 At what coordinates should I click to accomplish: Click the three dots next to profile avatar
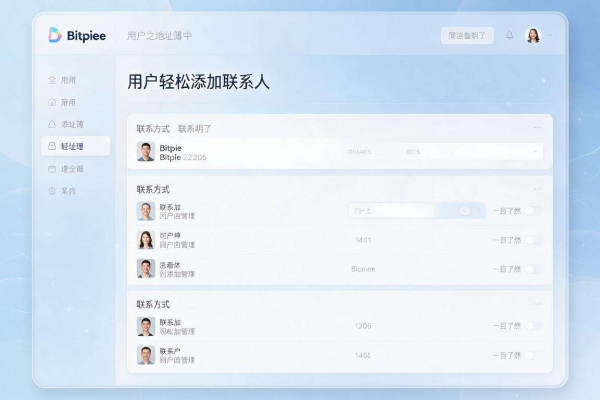550,35
